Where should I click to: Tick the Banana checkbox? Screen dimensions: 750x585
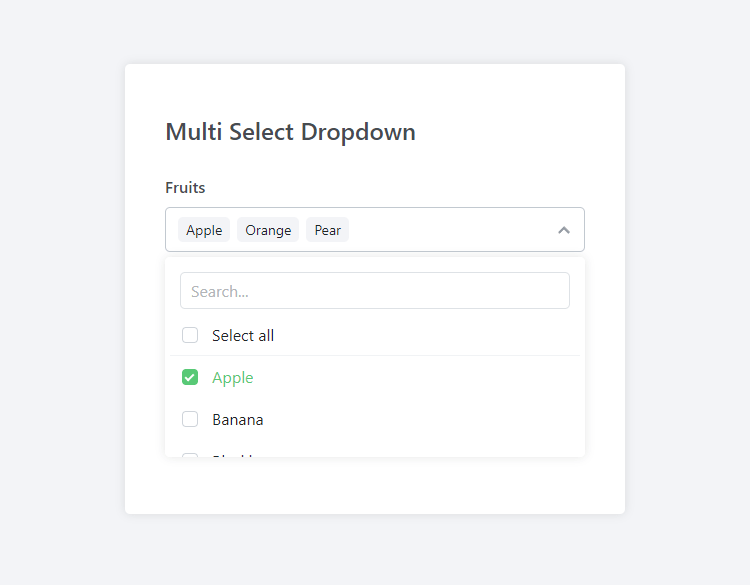(190, 419)
